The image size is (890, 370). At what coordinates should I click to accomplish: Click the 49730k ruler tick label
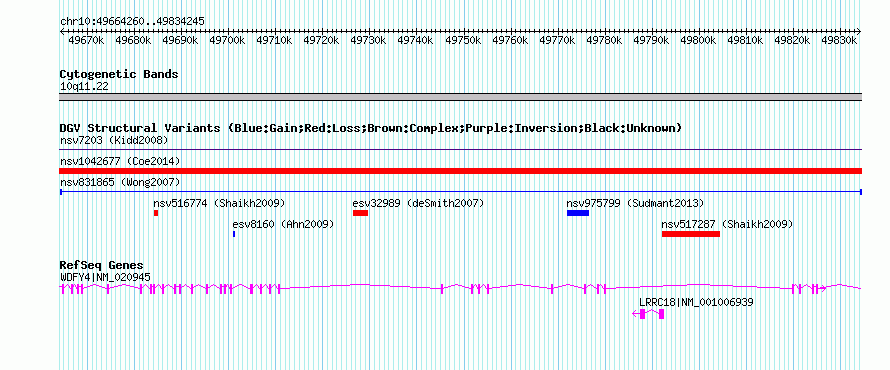(368, 40)
